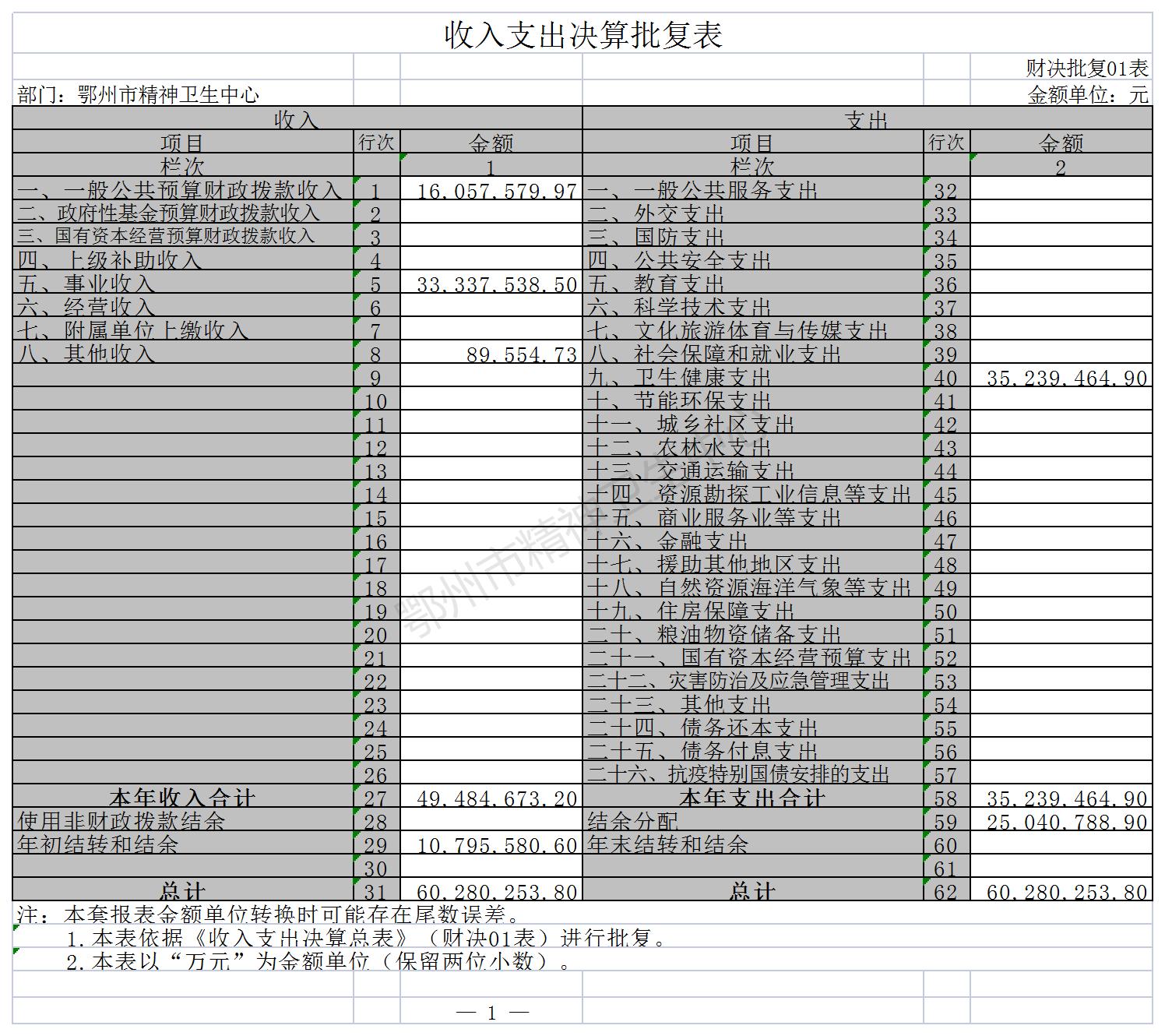Click the page number — 1 —
The width and height of the screenshot is (1165, 1036).
pyautogui.click(x=491, y=1013)
